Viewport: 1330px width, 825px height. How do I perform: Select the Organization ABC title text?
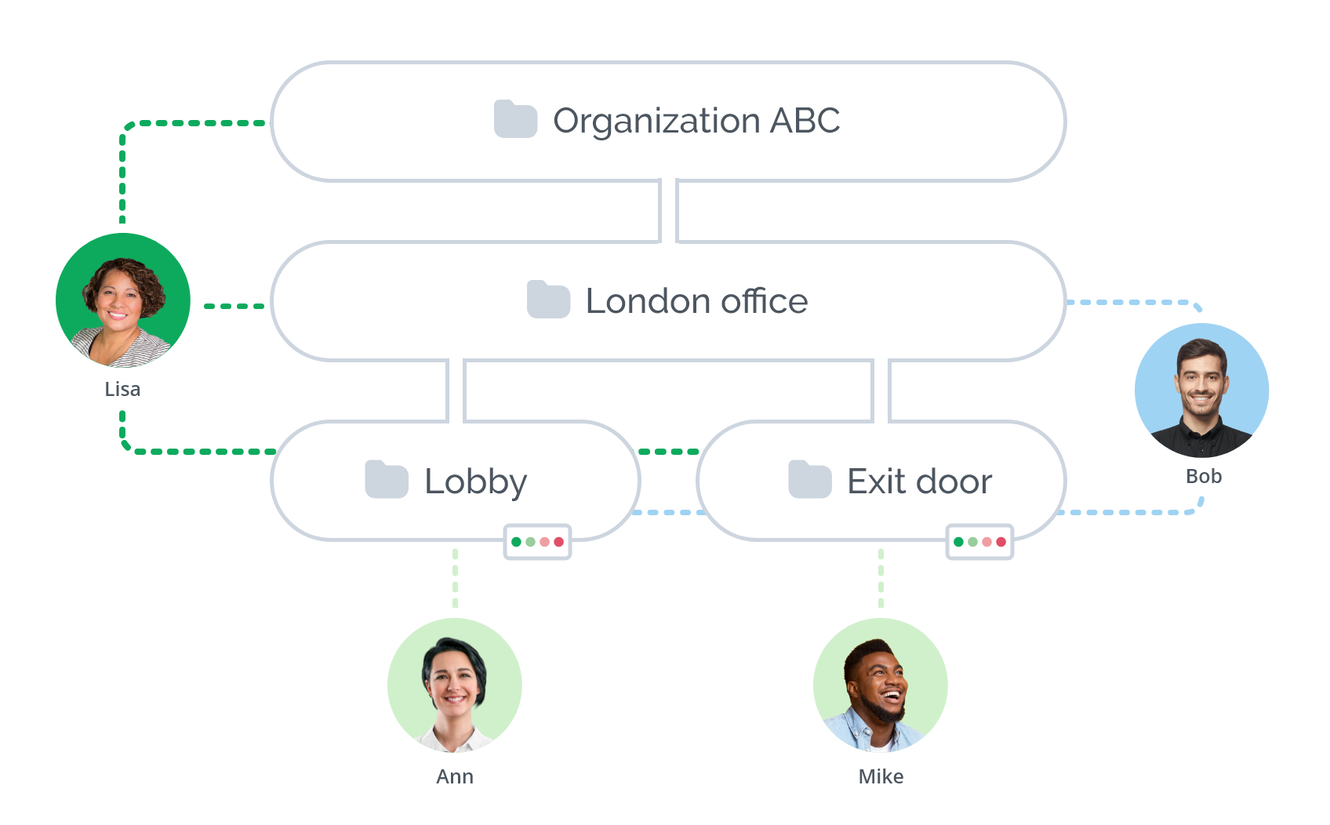pyautogui.click(x=696, y=121)
